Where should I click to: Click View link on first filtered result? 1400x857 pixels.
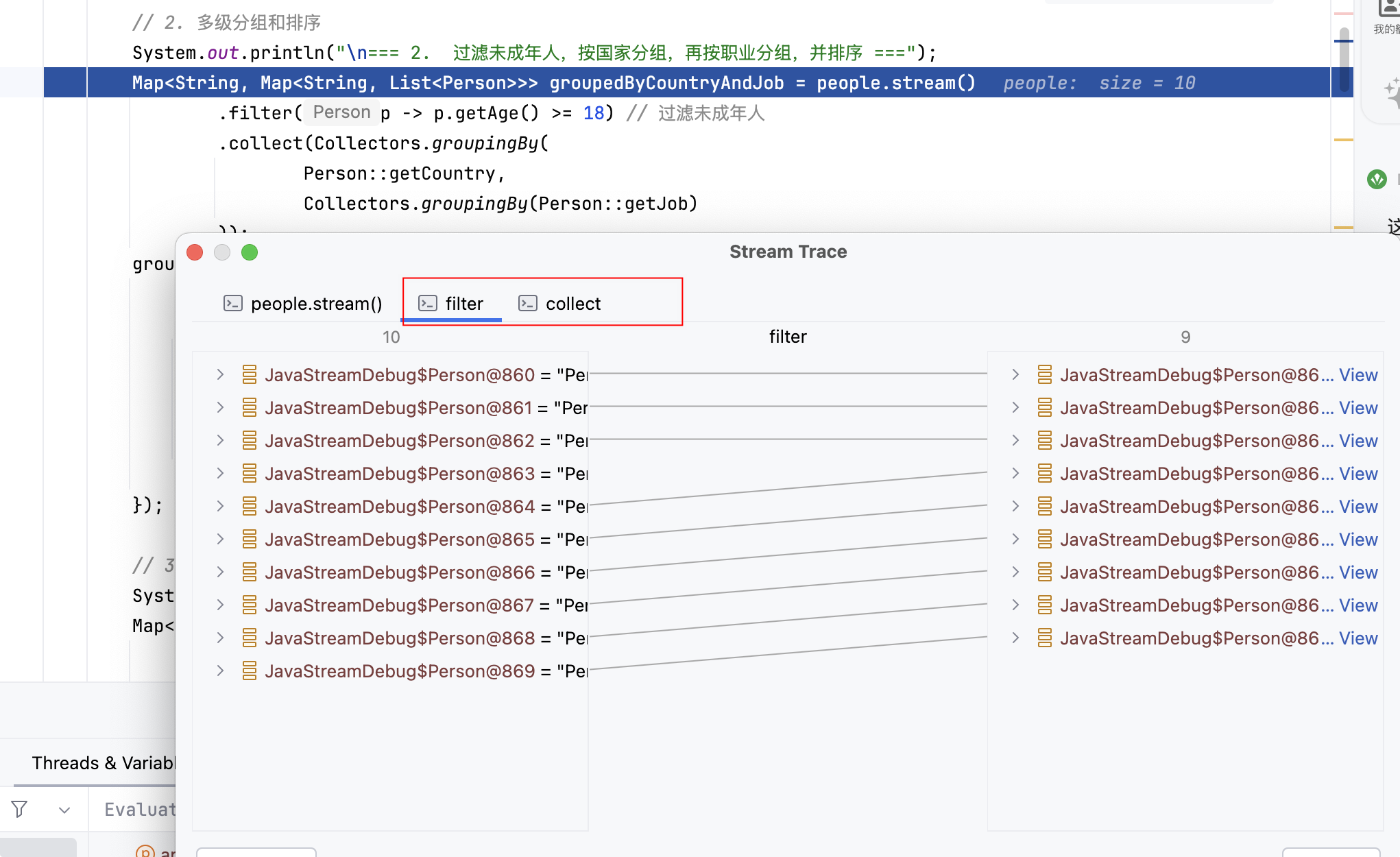(1357, 374)
